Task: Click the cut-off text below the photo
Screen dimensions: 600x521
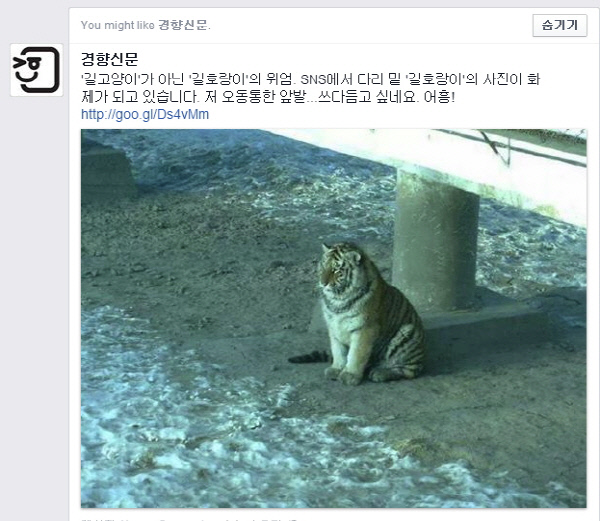Action: click(x=189, y=519)
